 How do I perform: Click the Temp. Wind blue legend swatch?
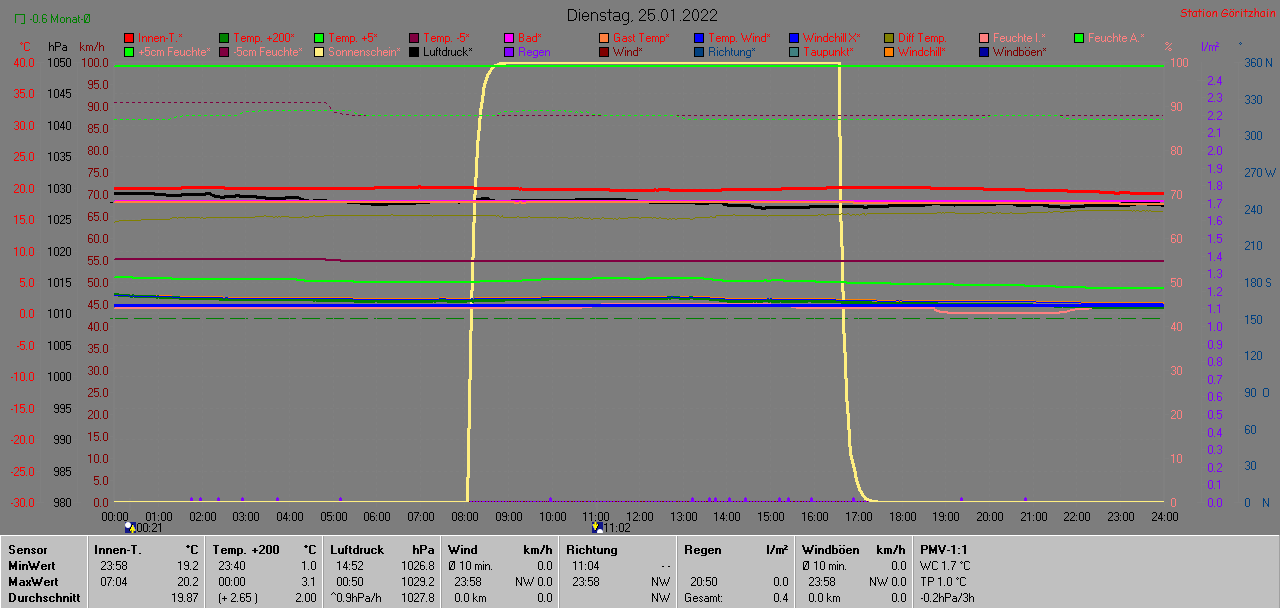(x=699, y=38)
